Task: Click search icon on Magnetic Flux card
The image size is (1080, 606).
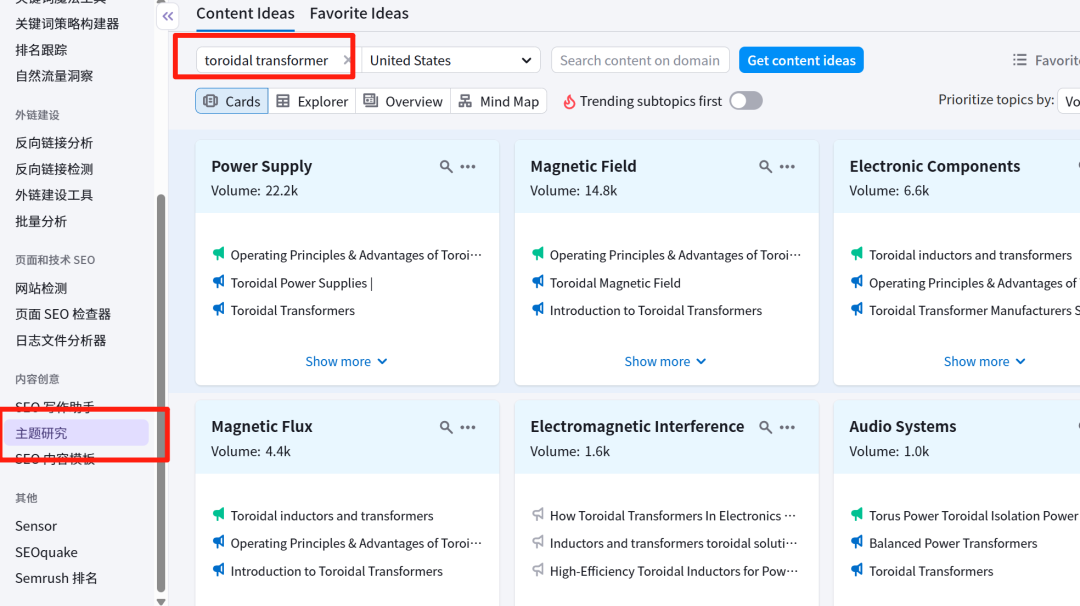Action: (x=446, y=427)
